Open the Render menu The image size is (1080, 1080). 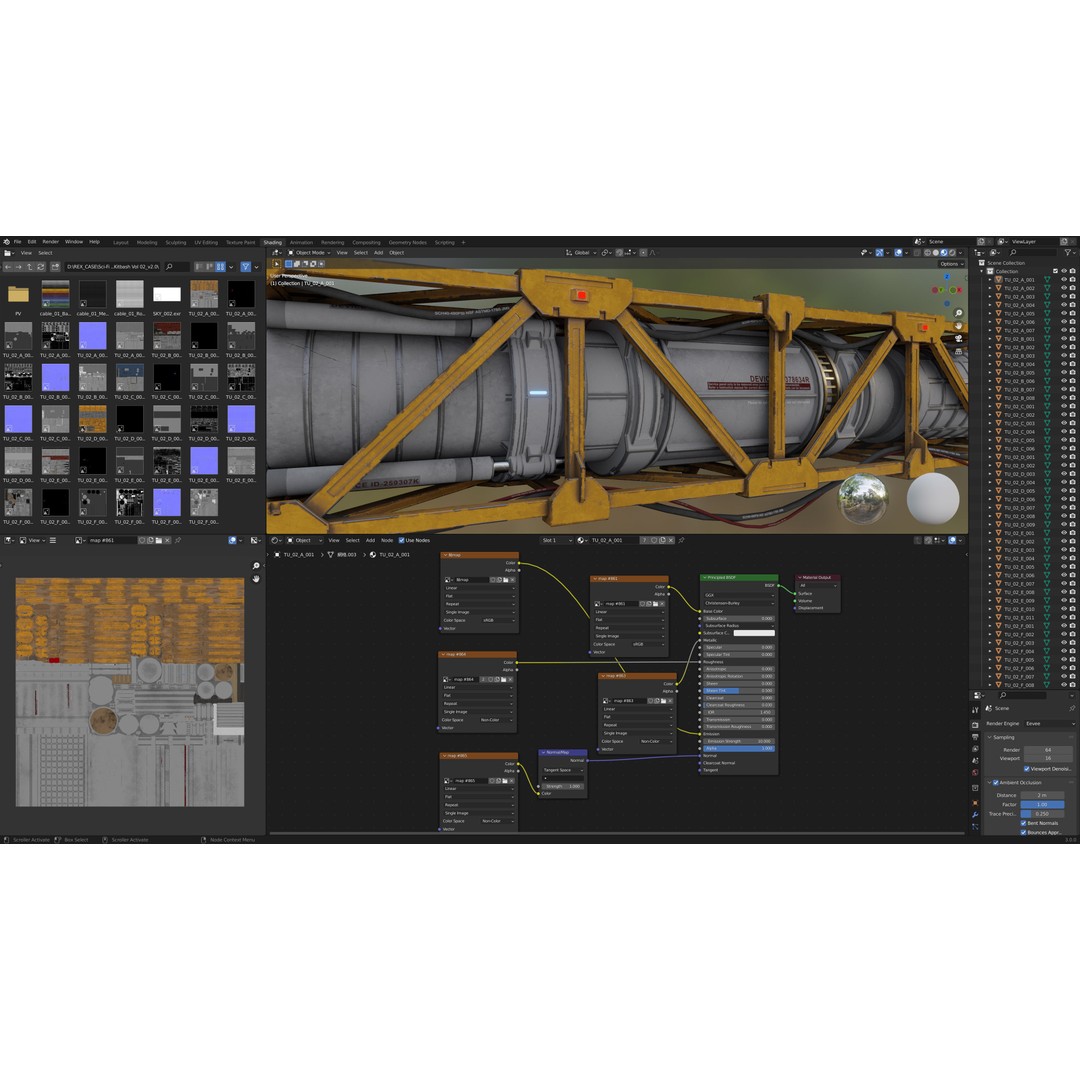tap(51, 242)
